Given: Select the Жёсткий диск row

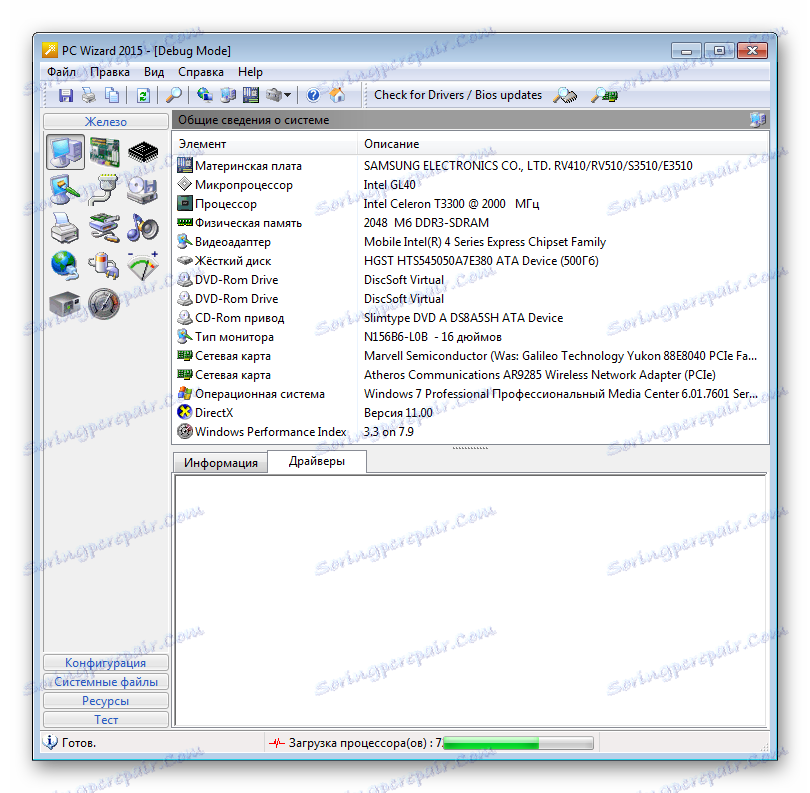Looking at the screenshot, I should point(470,261).
